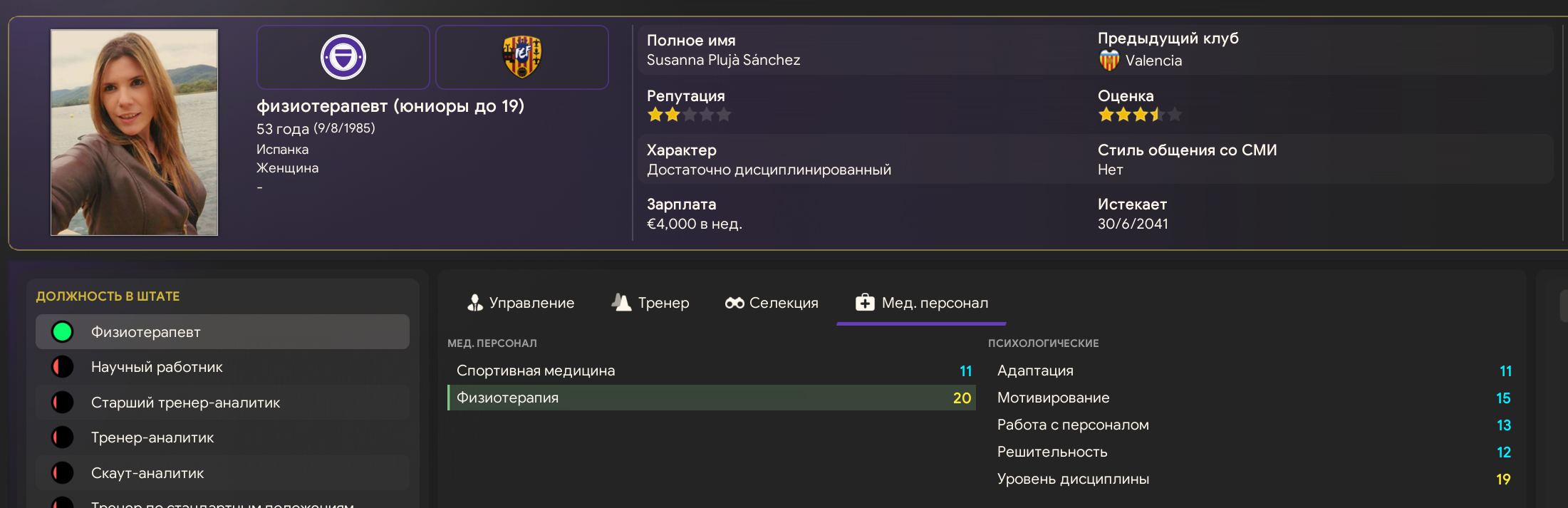Click the Скаут-аналитик role indicator circle

tap(63, 473)
